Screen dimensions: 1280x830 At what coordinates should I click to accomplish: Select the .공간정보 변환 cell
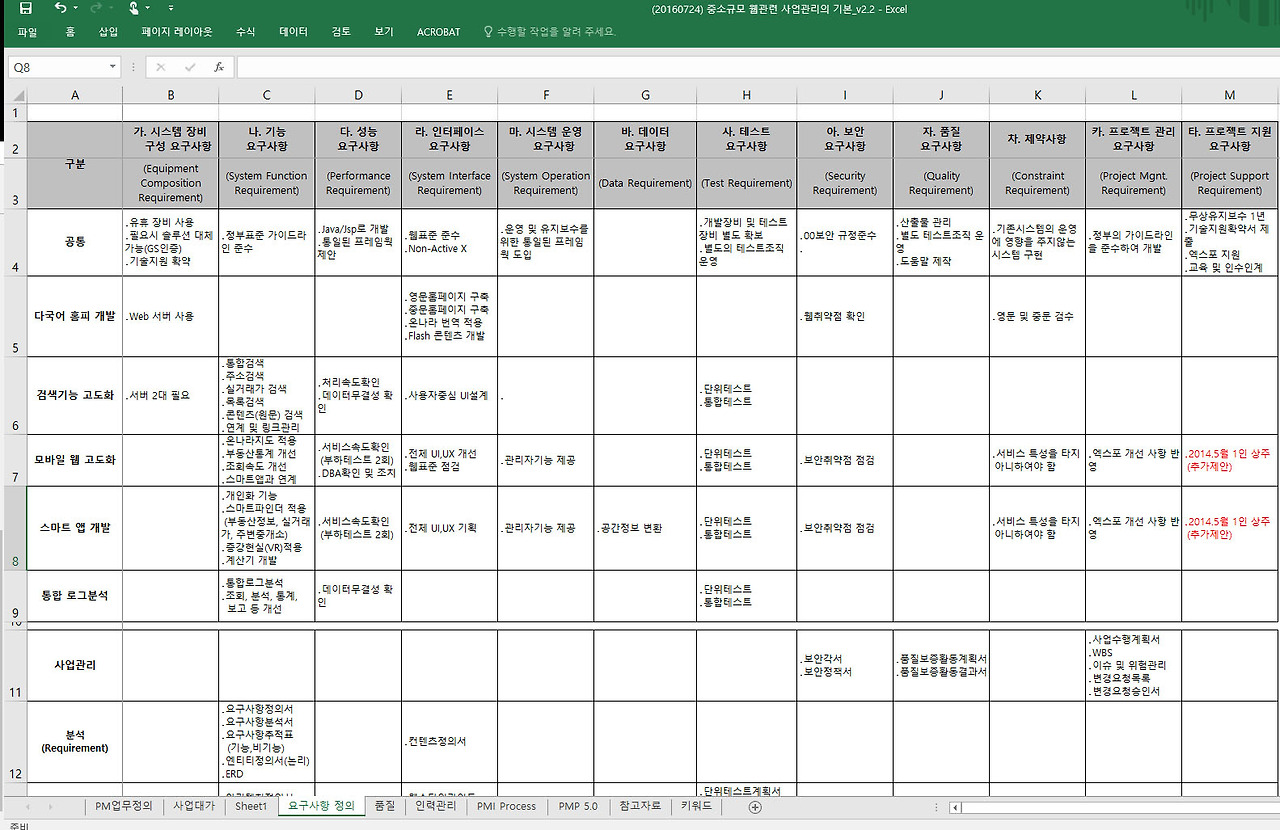(x=645, y=528)
